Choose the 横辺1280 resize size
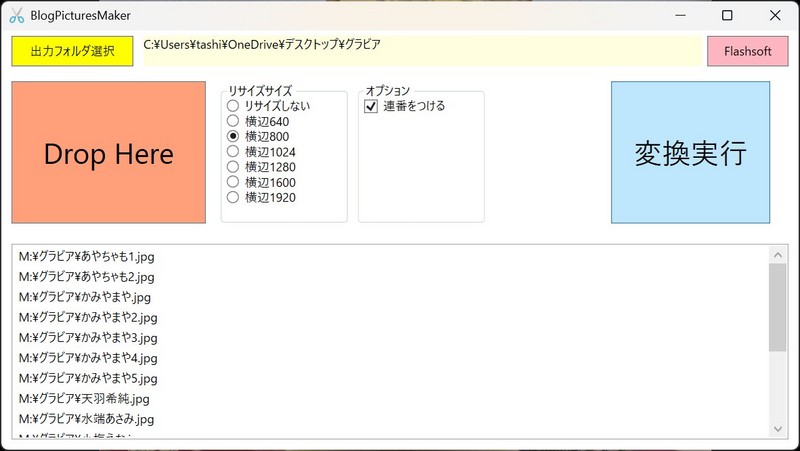The width and height of the screenshot is (800, 451). [233, 167]
